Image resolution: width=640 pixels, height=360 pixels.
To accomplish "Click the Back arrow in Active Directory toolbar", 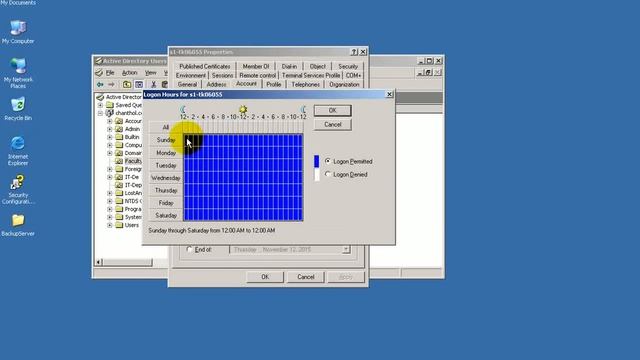I will pos(100,84).
